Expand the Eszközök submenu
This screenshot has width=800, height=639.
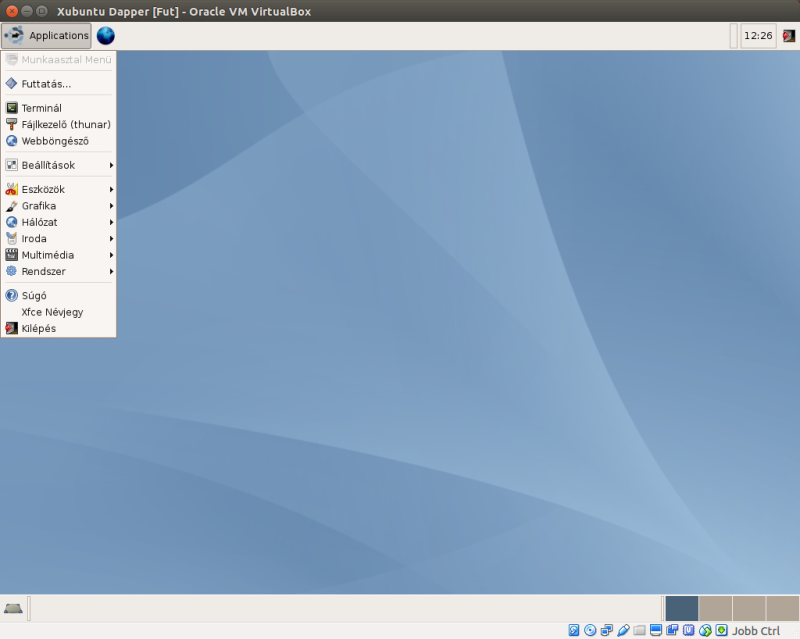59,189
